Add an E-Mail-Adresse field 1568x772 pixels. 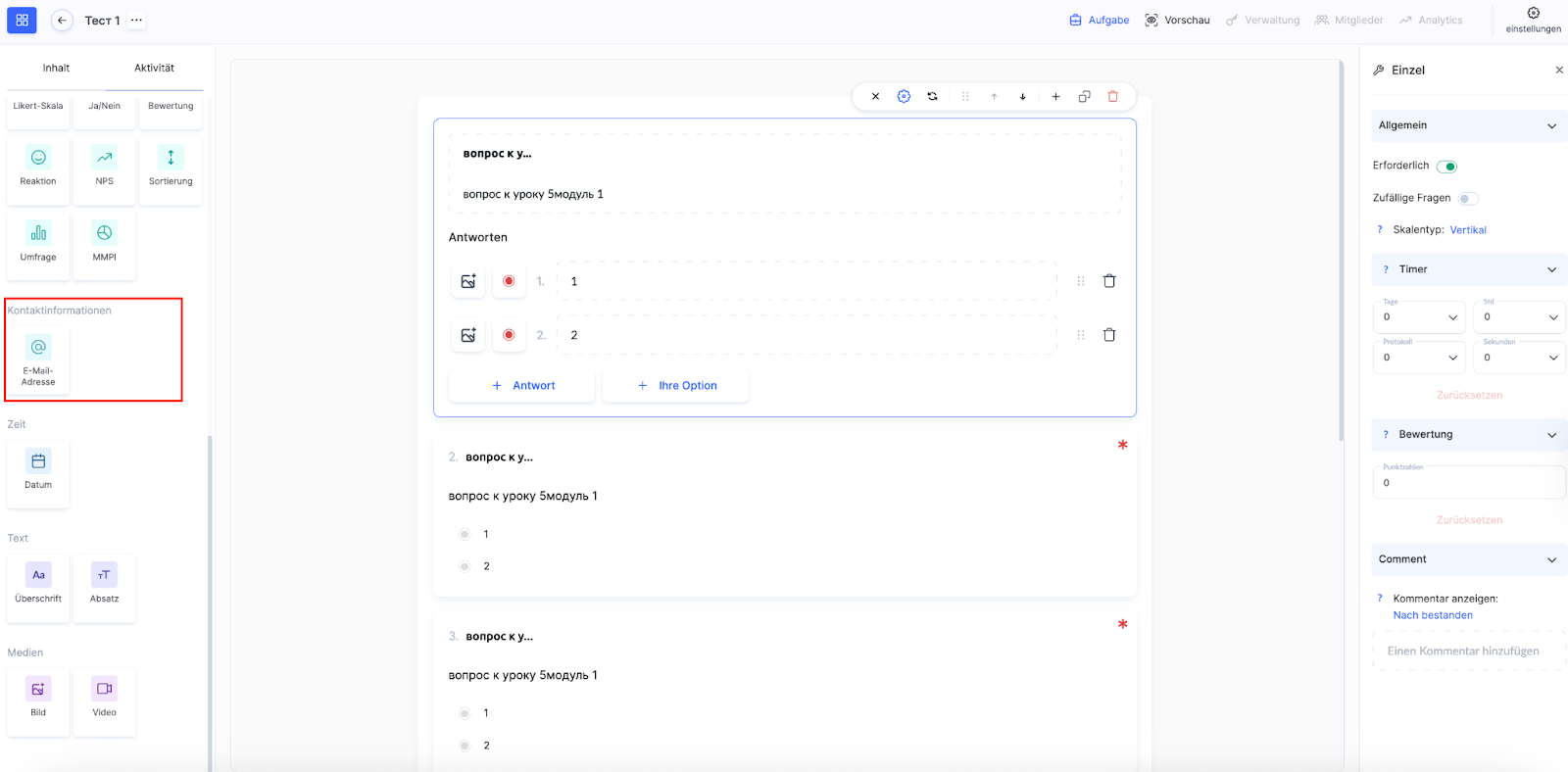coord(38,360)
